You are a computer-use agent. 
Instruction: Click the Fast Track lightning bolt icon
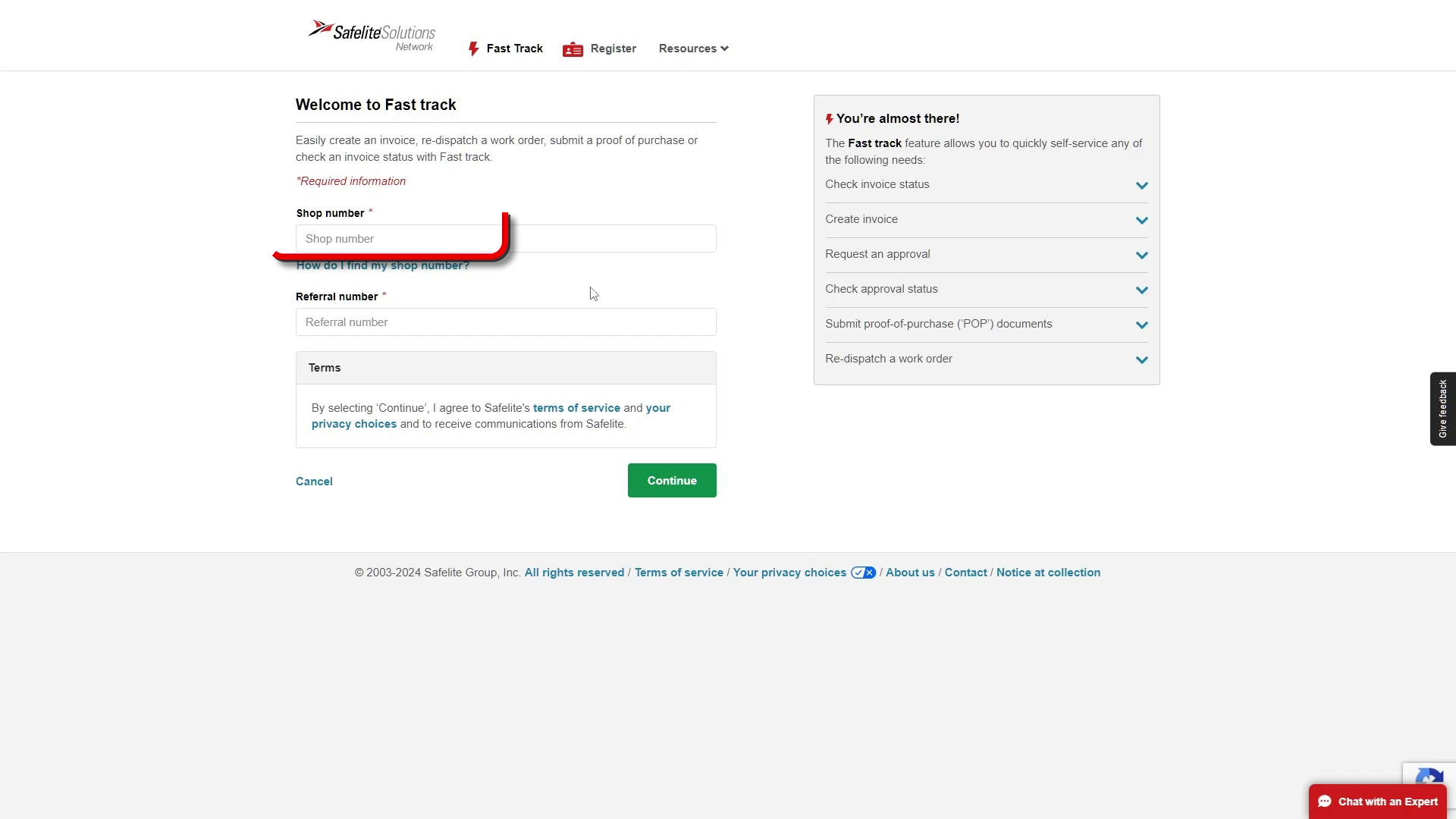tap(473, 49)
